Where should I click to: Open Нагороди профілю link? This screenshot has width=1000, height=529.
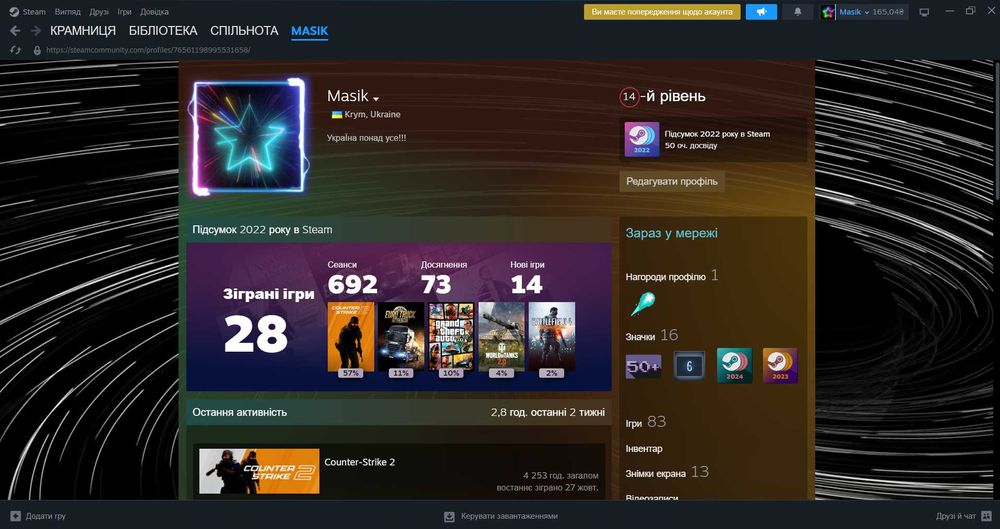point(672,276)
